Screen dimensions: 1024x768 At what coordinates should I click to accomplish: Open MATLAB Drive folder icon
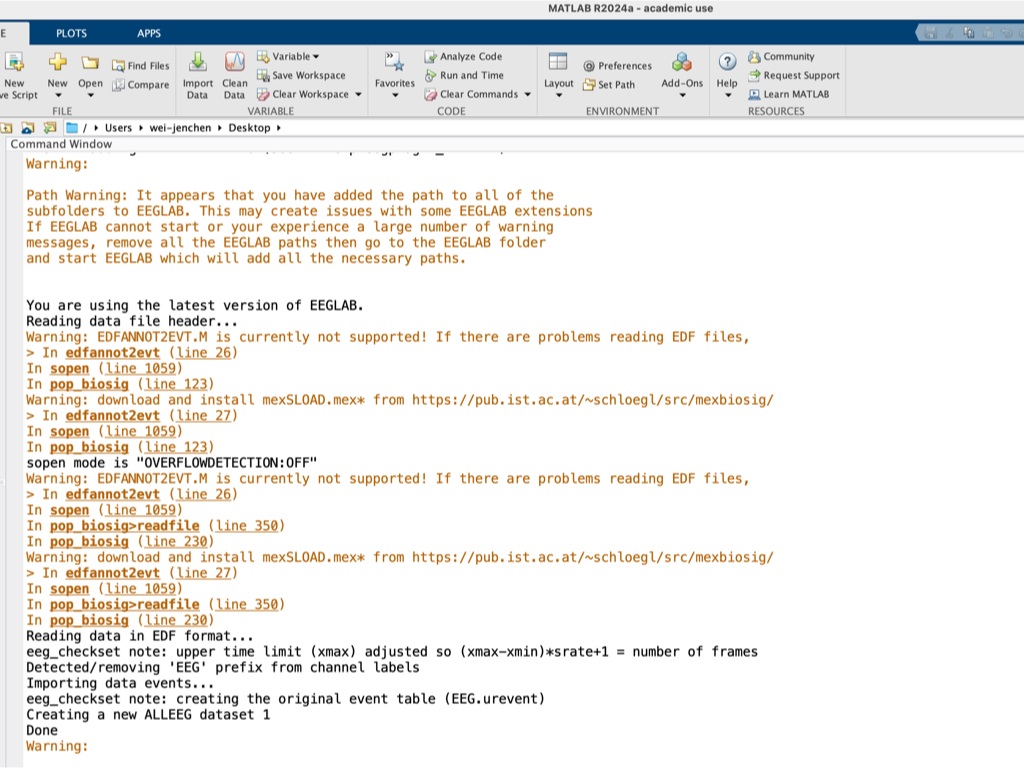pyautogui.click(x=27, y=127)
